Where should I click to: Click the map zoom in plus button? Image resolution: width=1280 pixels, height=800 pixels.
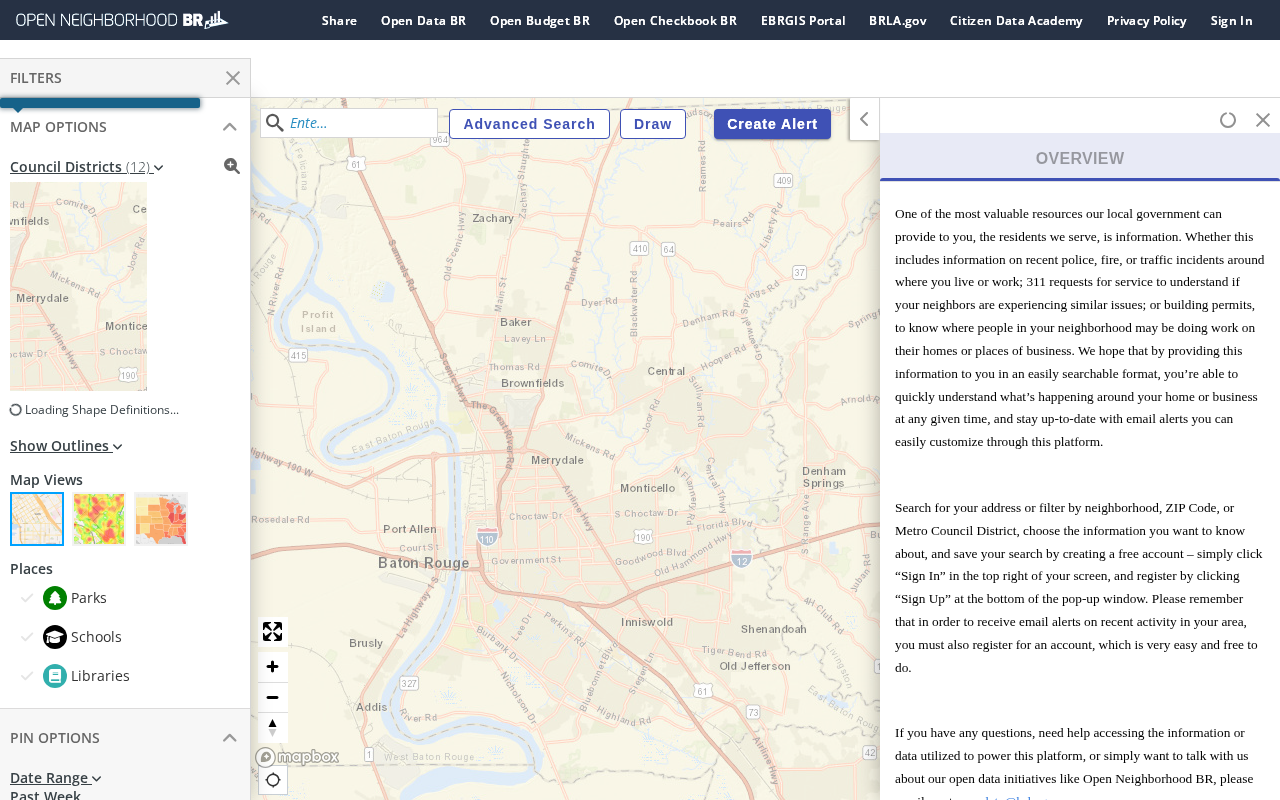[272, 667]
